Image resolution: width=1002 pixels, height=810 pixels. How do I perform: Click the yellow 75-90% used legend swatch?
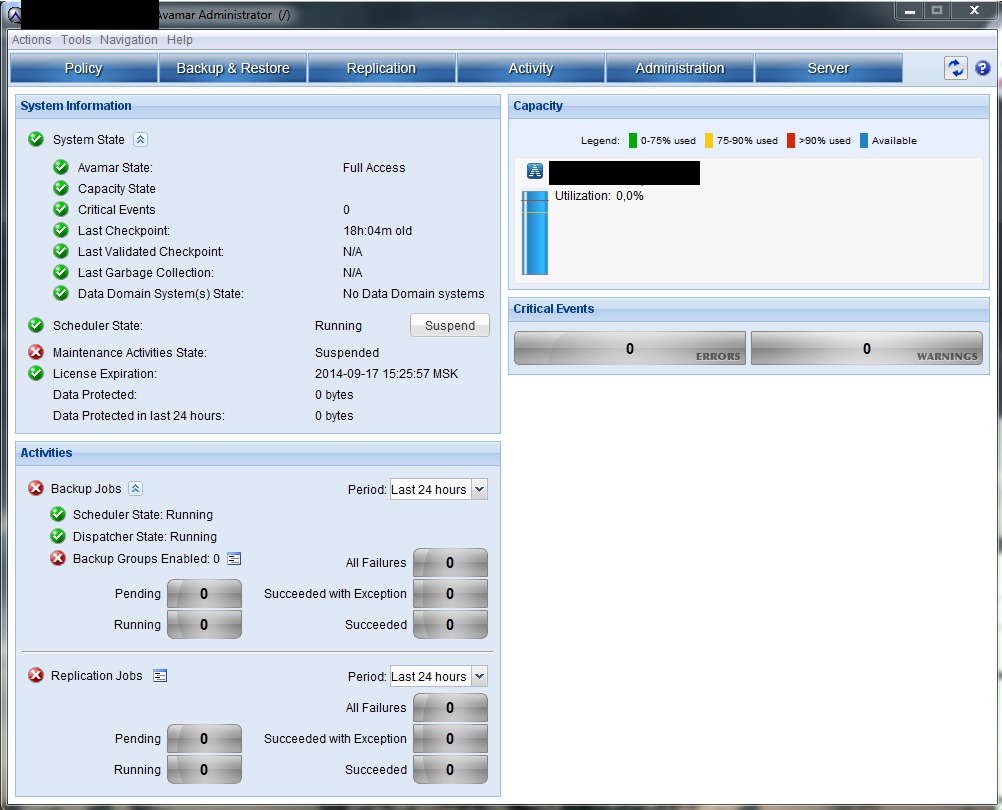(709, 141)
